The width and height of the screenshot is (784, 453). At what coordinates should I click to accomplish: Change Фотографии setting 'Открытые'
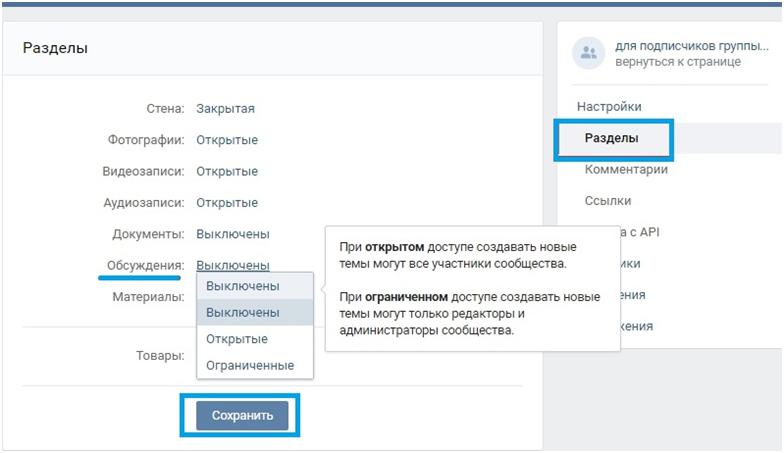point(227,140)
